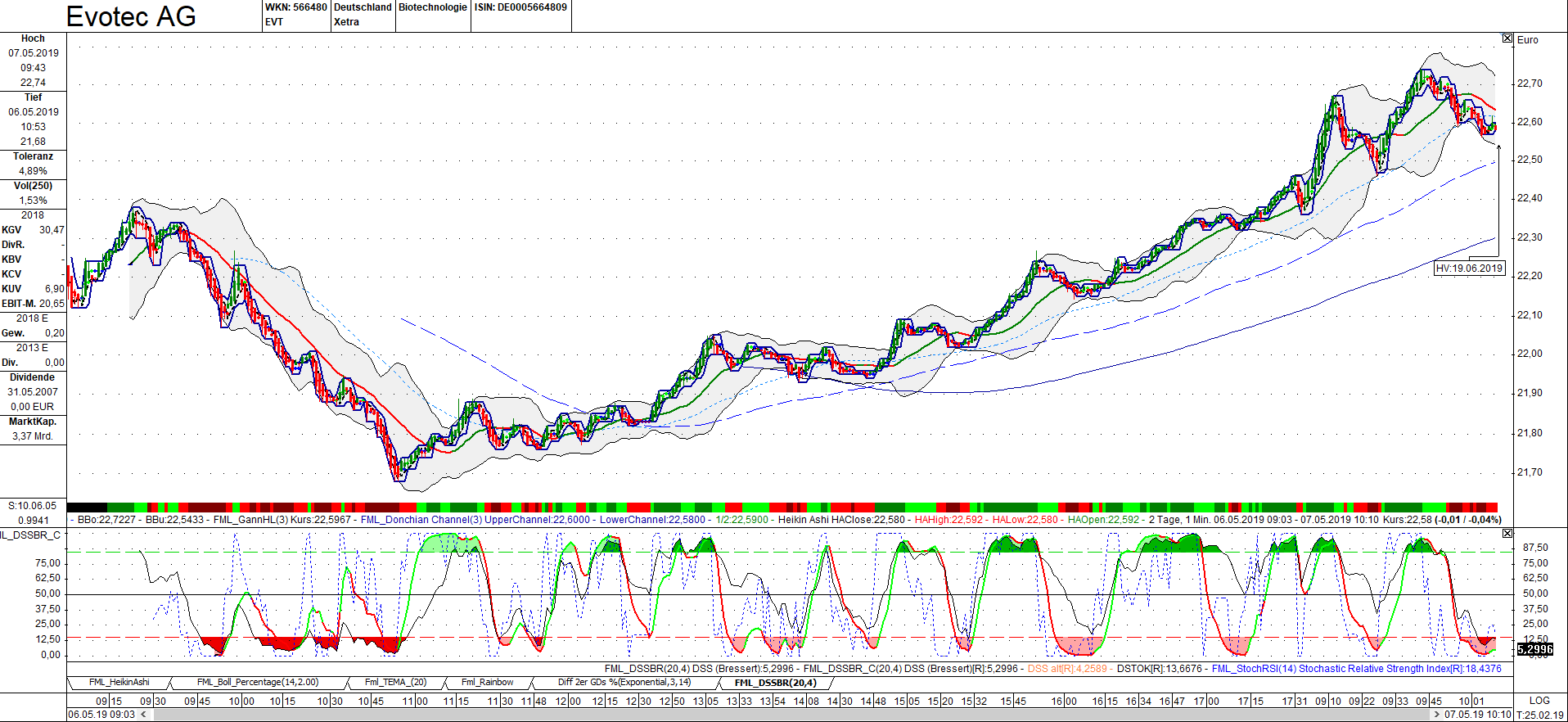1568x722 pixels.
Task: Click the MarktKap. label
Action: tap(33, 422)
